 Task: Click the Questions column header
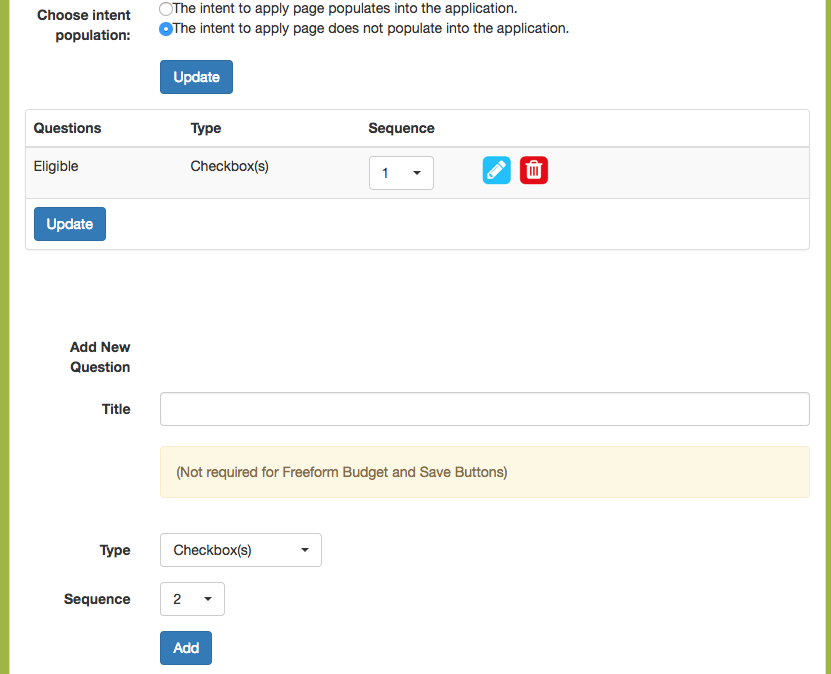pos(67,128)
